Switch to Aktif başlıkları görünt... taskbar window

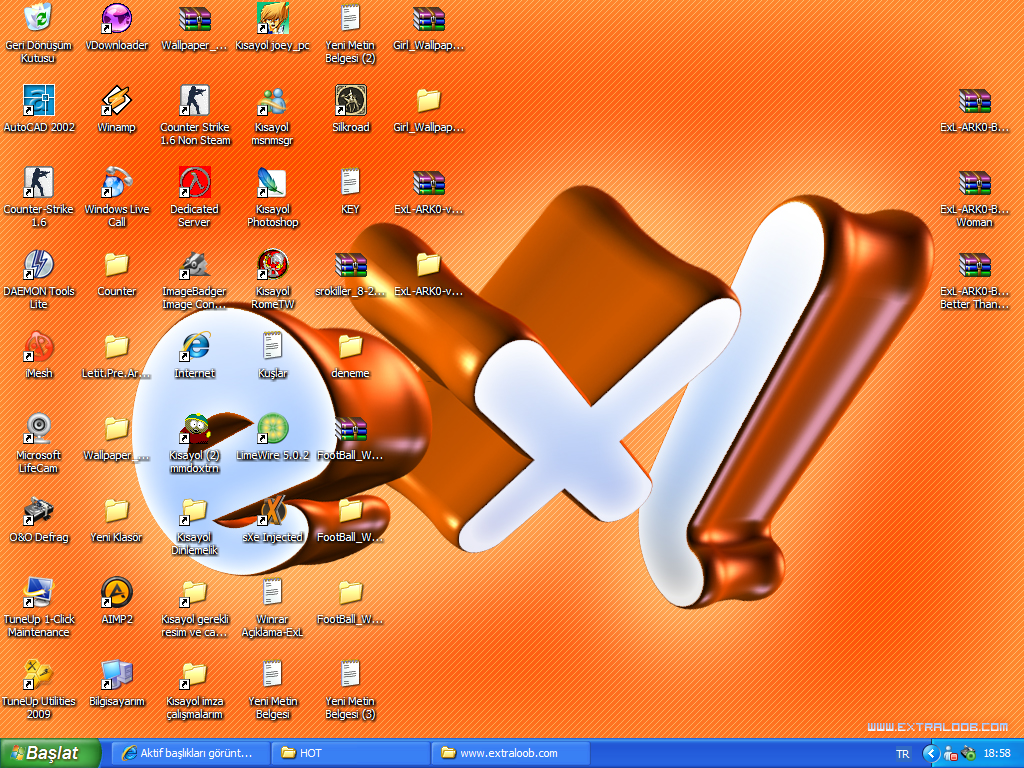pos(191,753)
